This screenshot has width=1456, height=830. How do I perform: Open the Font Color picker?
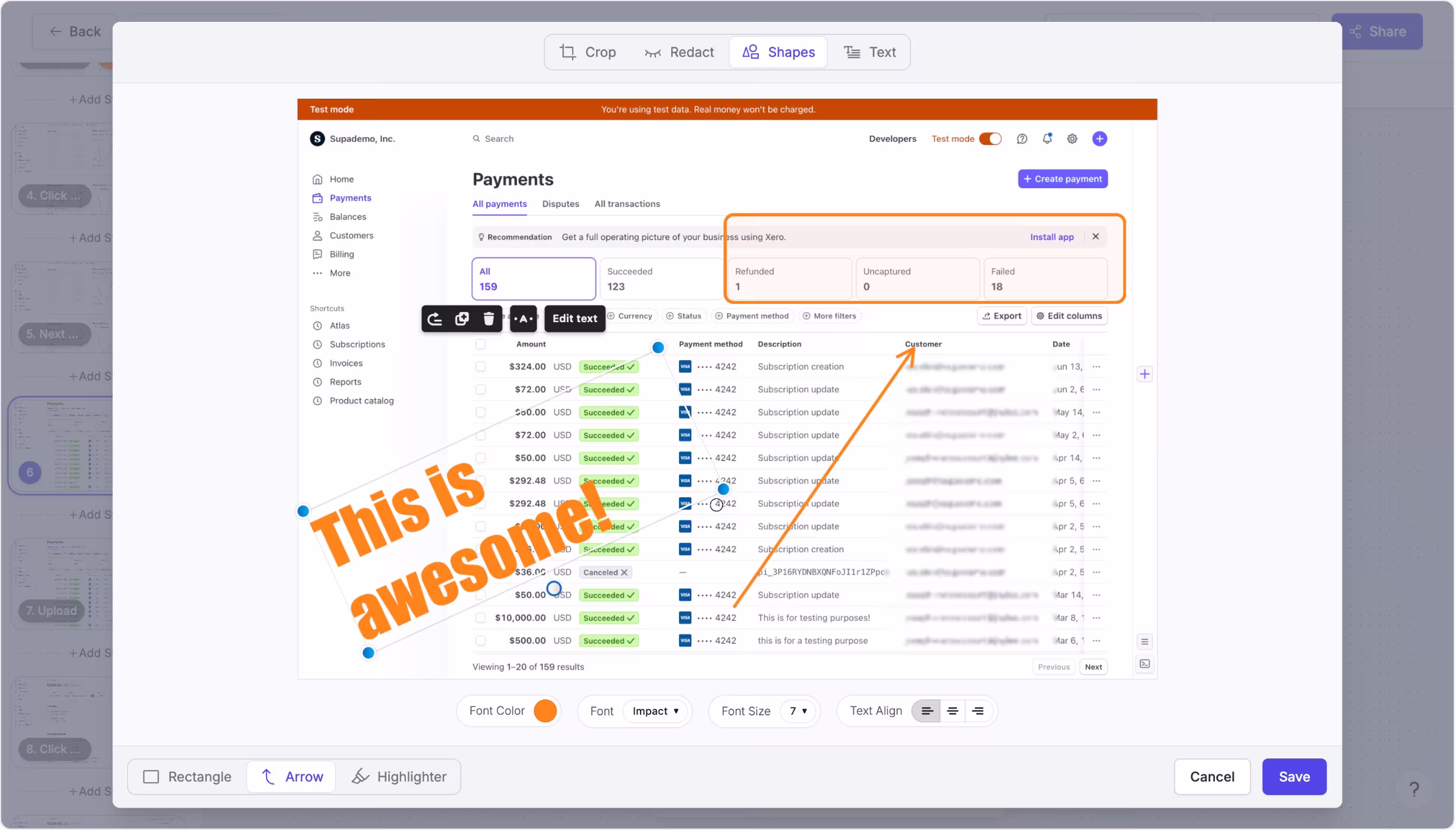point(545,711)
